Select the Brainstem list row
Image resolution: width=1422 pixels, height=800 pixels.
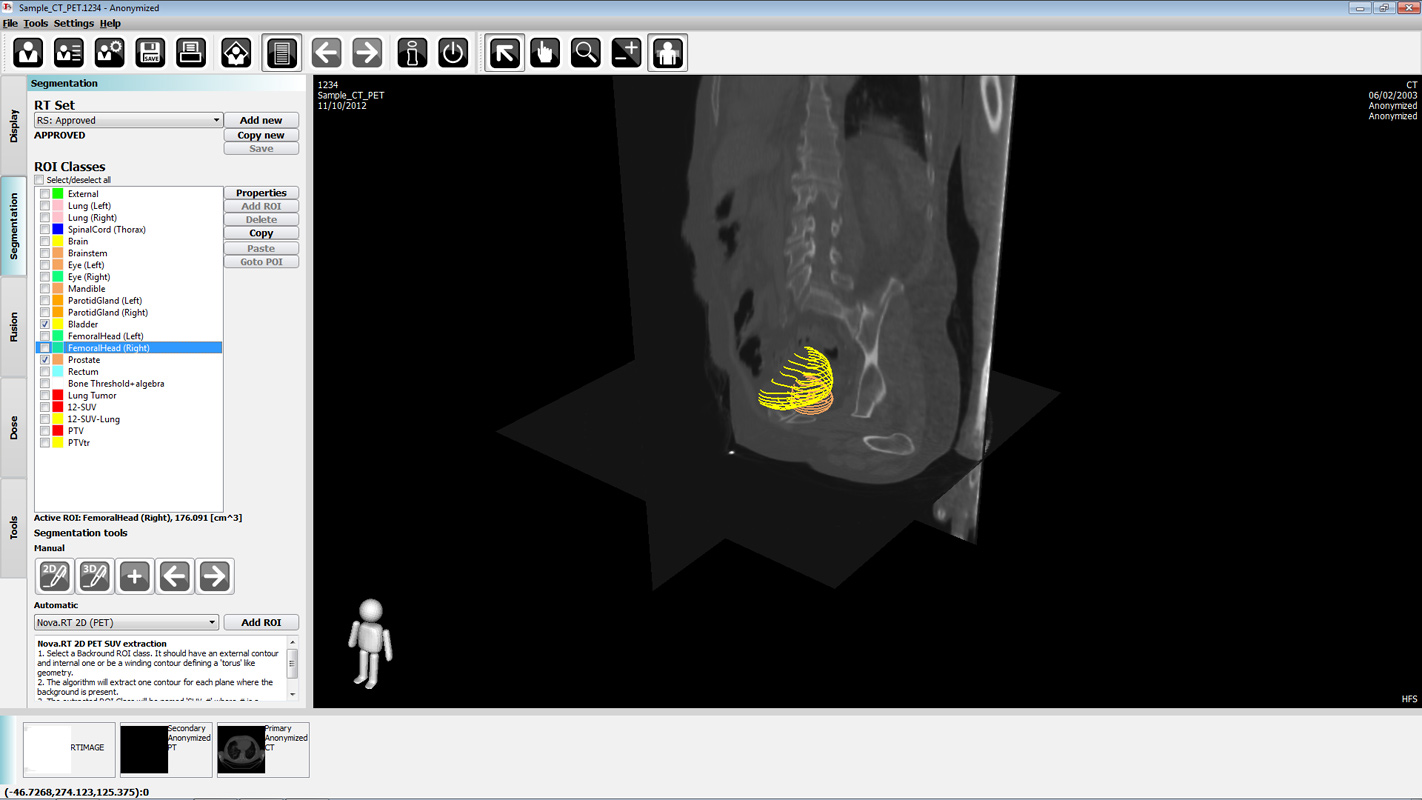point(129,253)
